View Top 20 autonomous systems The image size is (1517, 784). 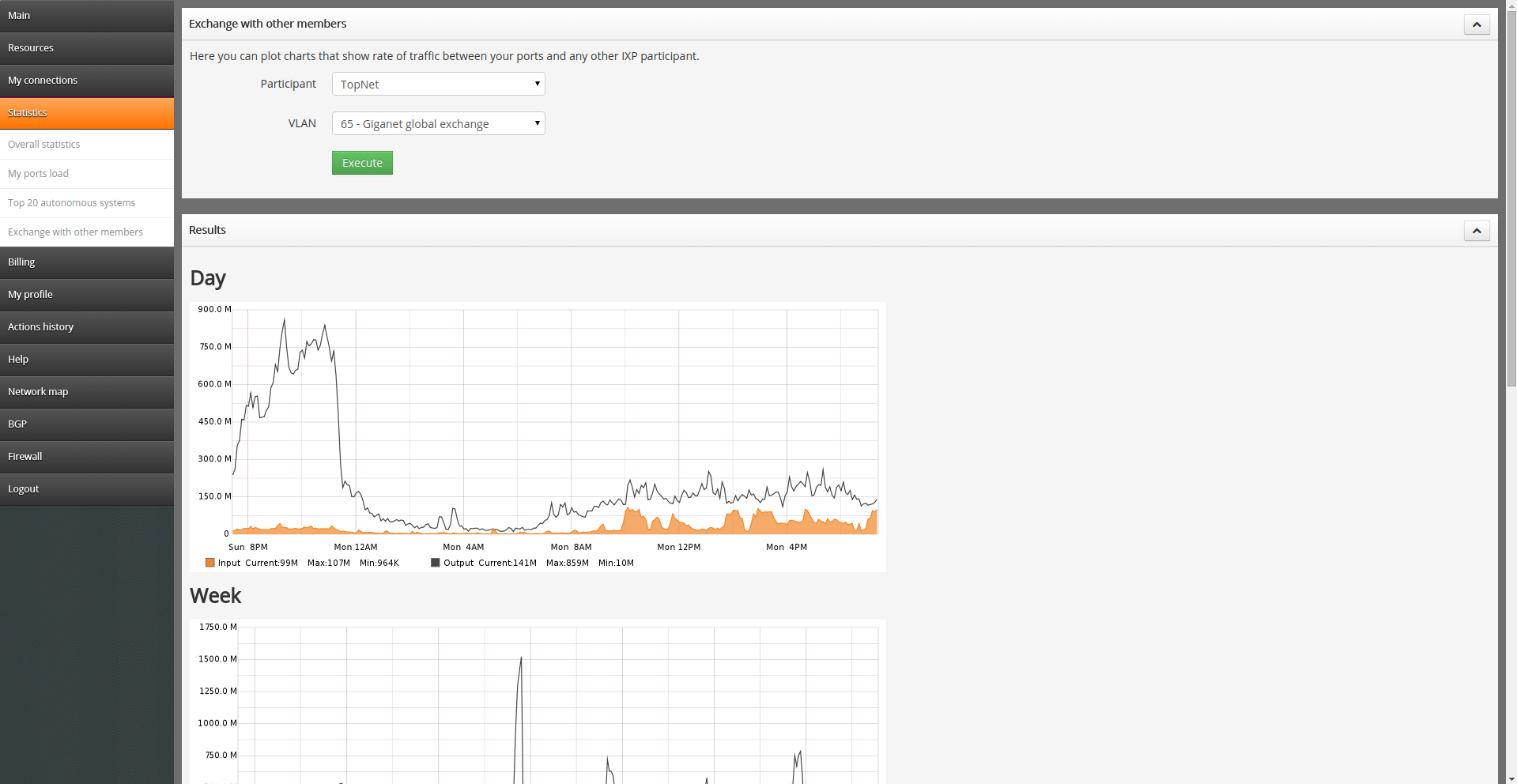coord(87,203)
